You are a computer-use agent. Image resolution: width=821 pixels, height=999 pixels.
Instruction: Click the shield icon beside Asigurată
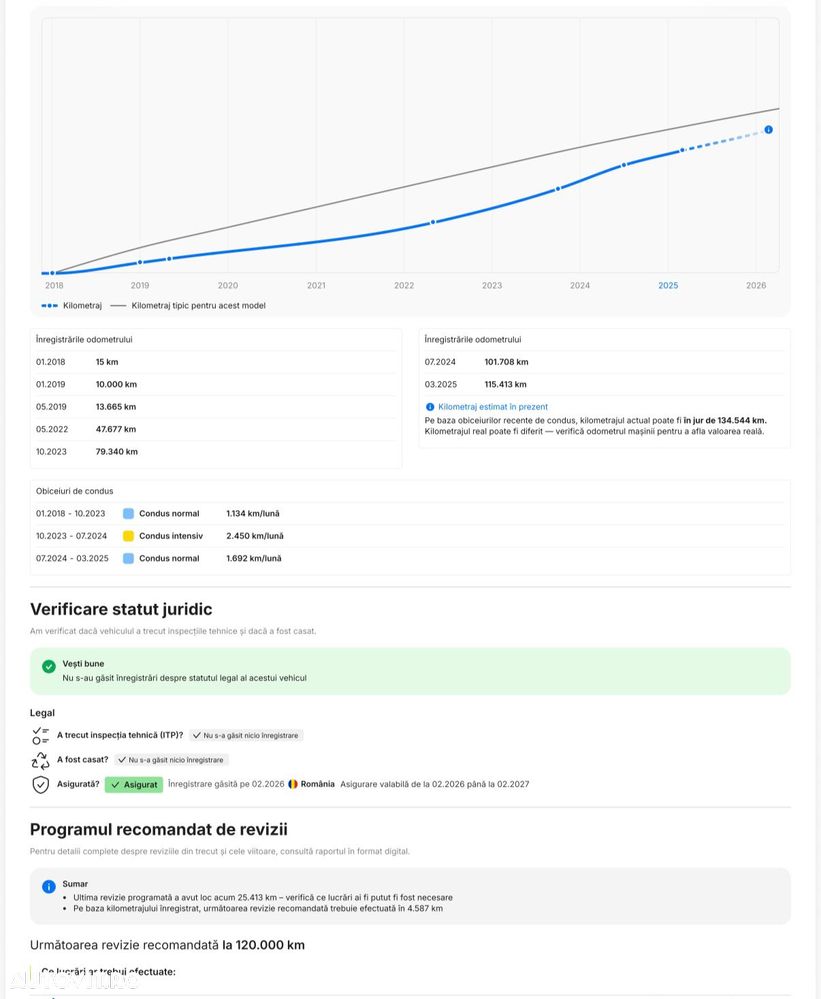pyautogui.click(x=40, y=785)
